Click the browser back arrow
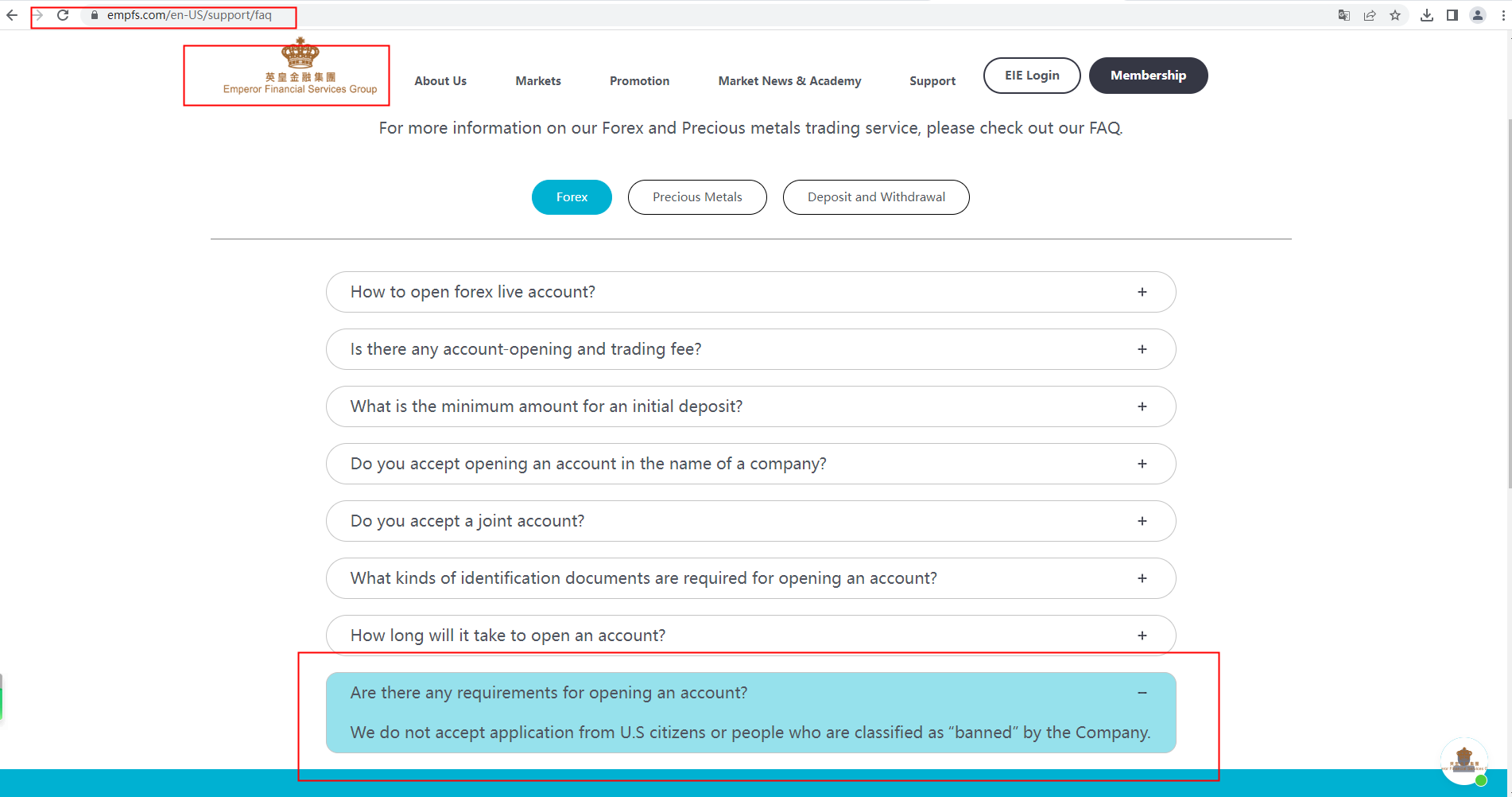The image size is (1512, 797). (12, 15)
